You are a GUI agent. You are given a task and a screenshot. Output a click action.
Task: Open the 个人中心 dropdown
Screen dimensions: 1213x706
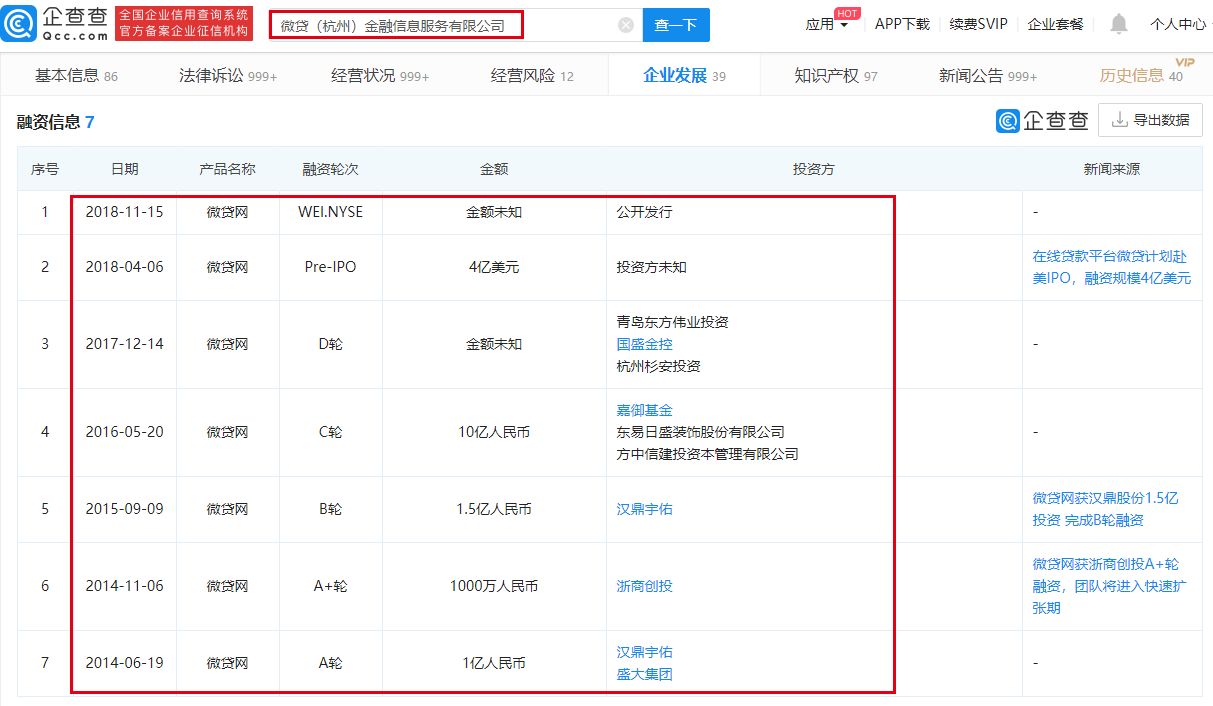[x=1179, y=24]
